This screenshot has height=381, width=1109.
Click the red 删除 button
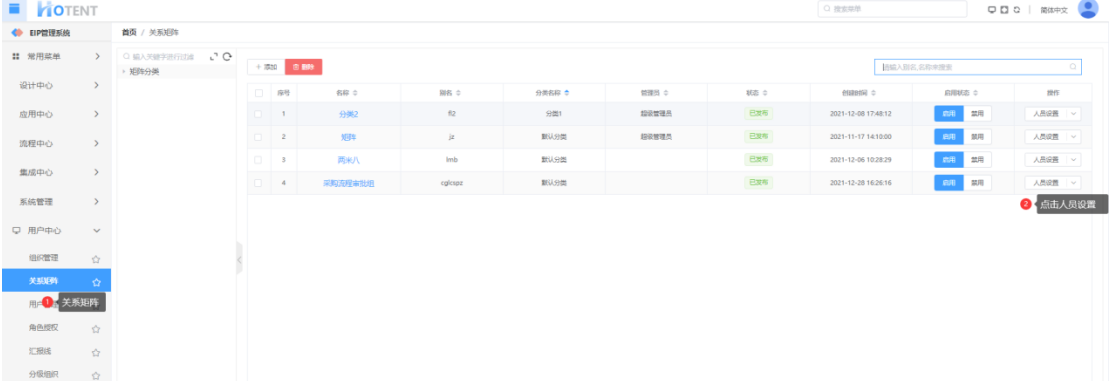click(x=303, y=66)
